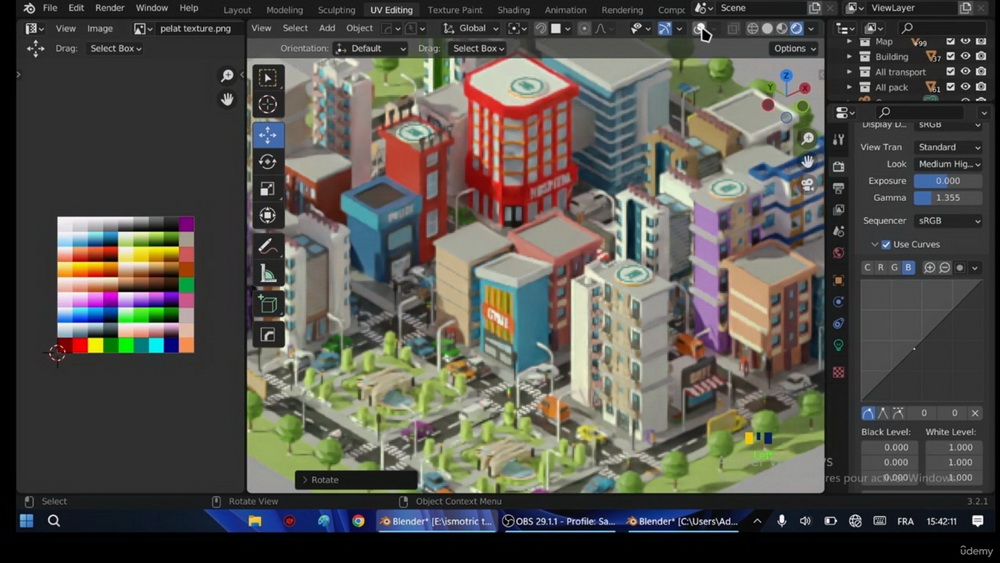
Task: Select the Rotate tool
Action: click(268, 162)
